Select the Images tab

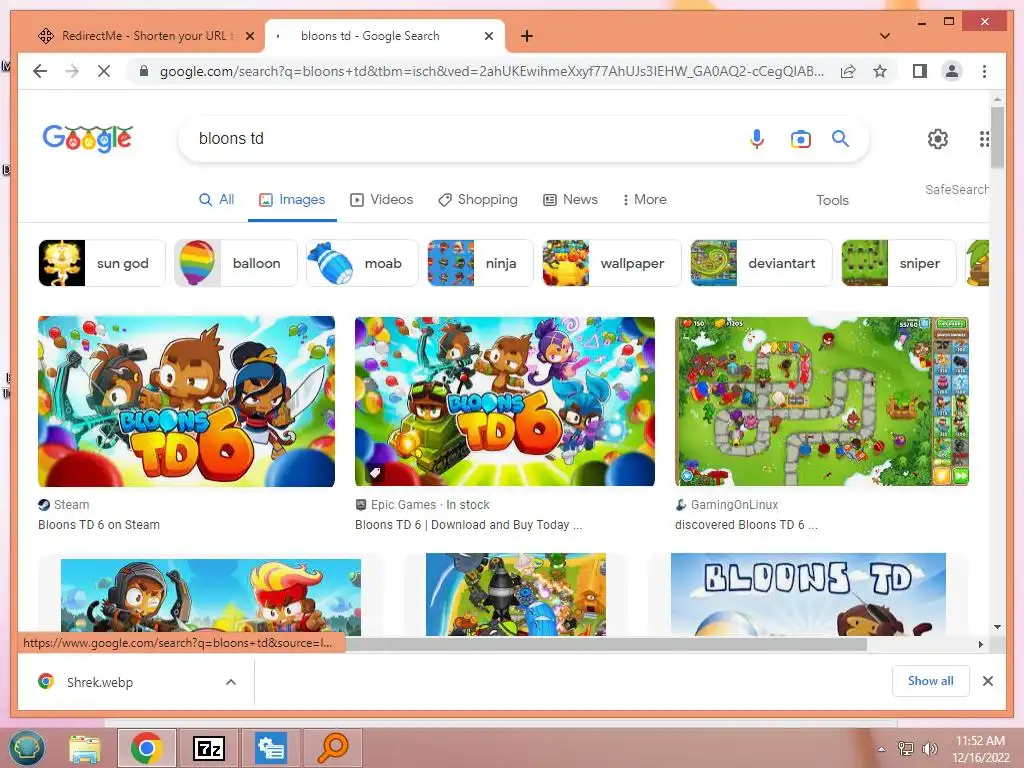tap(292, 200)
